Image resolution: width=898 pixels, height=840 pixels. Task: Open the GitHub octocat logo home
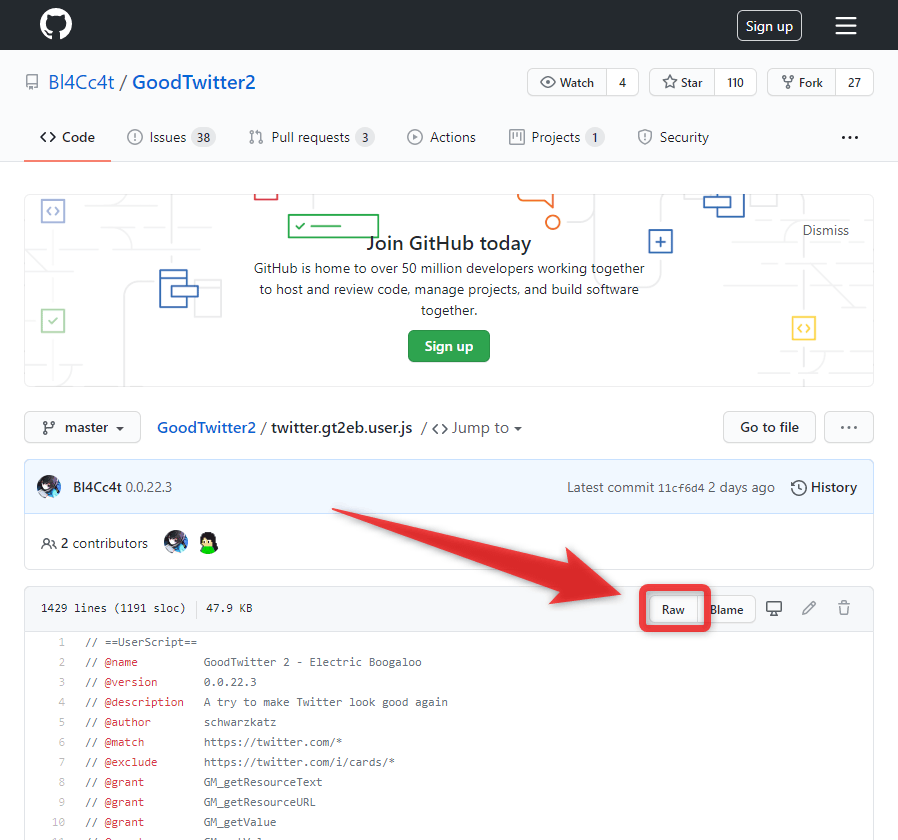pos(56,25)
